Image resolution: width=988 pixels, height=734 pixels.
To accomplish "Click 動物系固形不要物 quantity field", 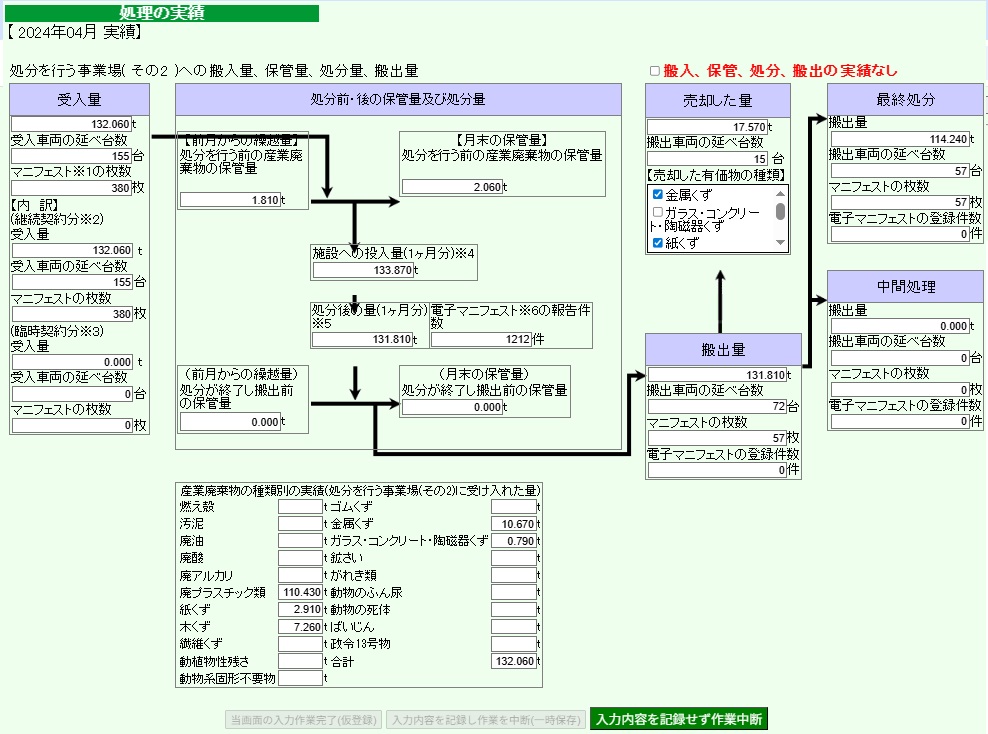I will [x=301, y=678].
